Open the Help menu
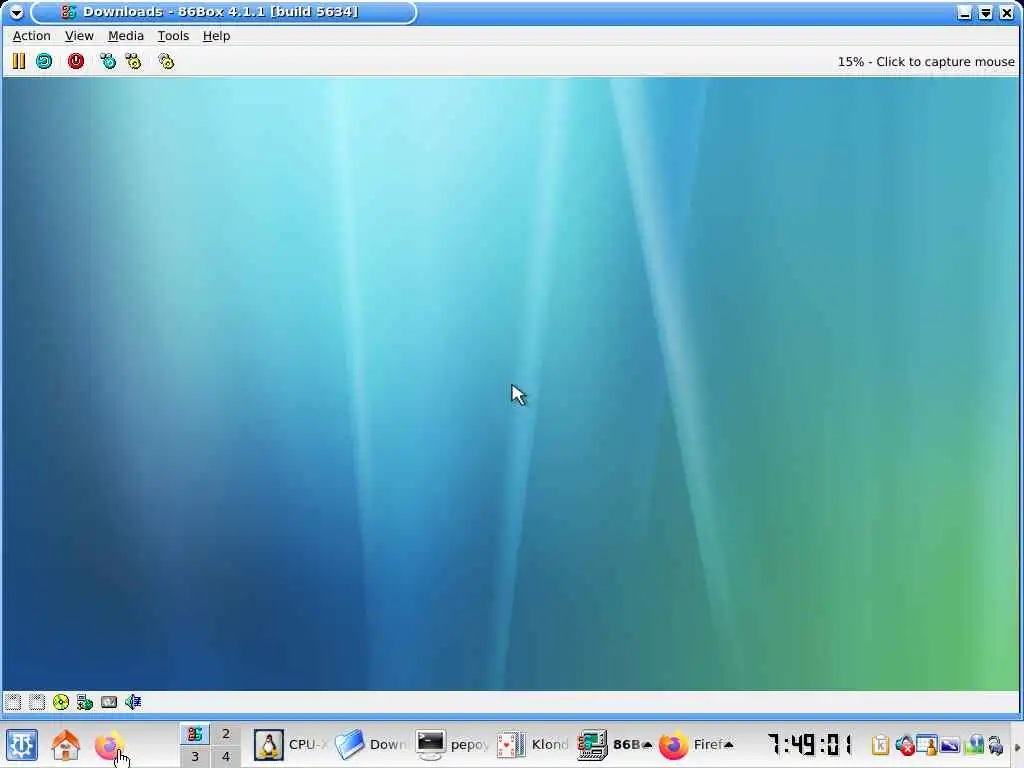Screen dimensions: 1024x768 (x=216, y=36)
